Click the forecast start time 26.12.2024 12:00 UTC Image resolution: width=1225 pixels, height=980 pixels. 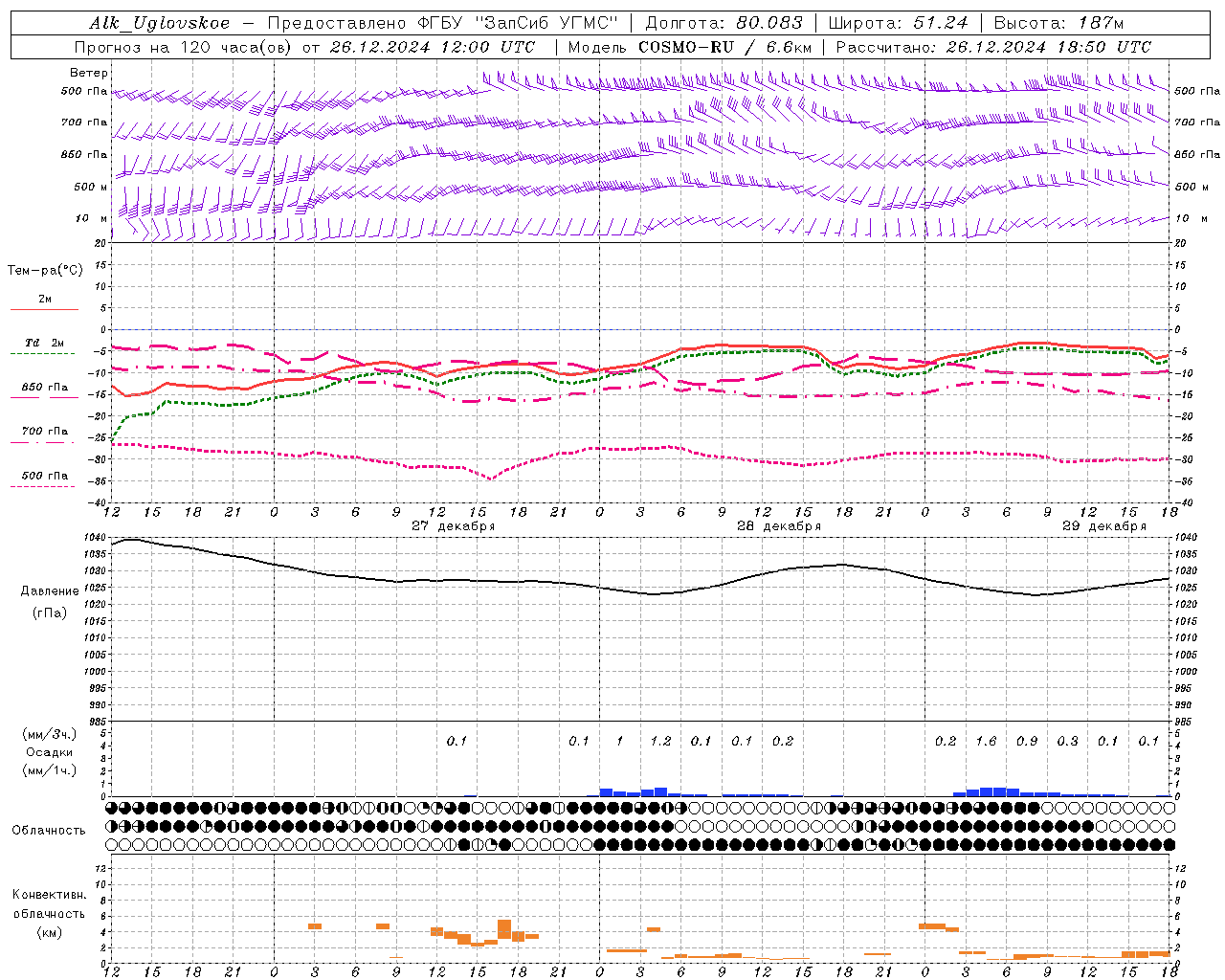[x=433, y=47]
